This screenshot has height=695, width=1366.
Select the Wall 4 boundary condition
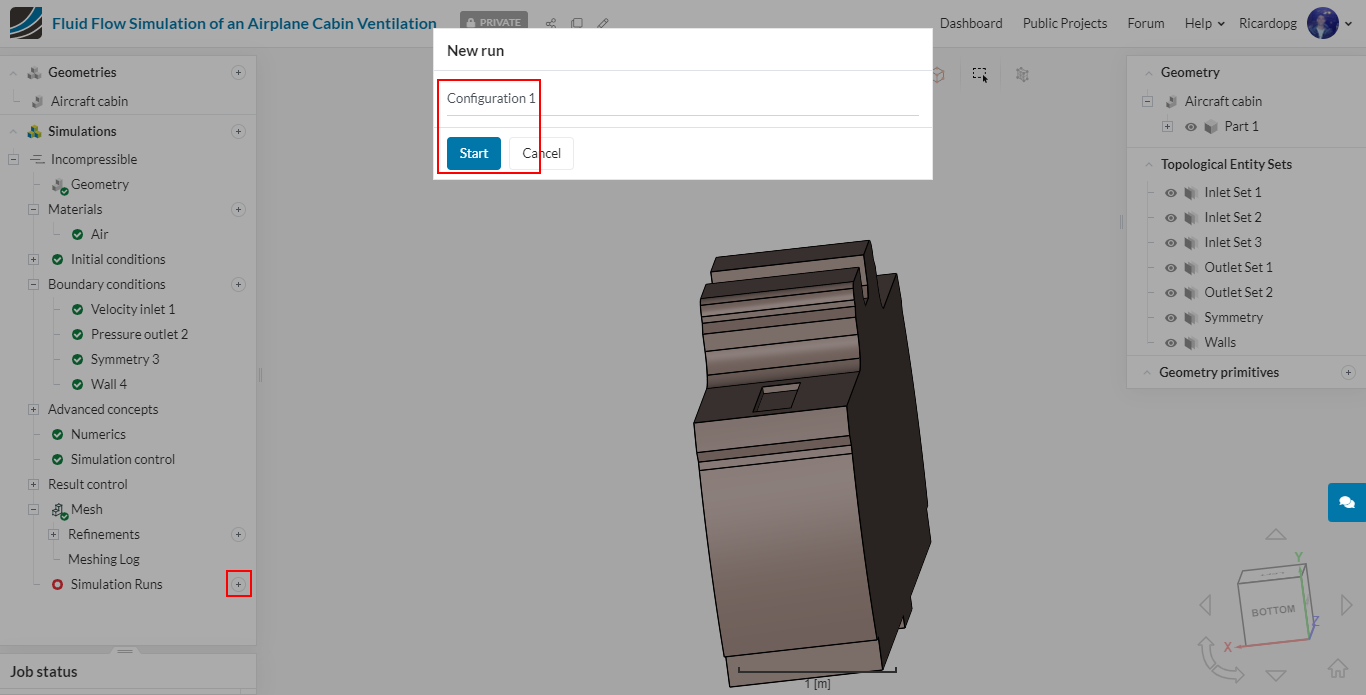click(109, 384)
